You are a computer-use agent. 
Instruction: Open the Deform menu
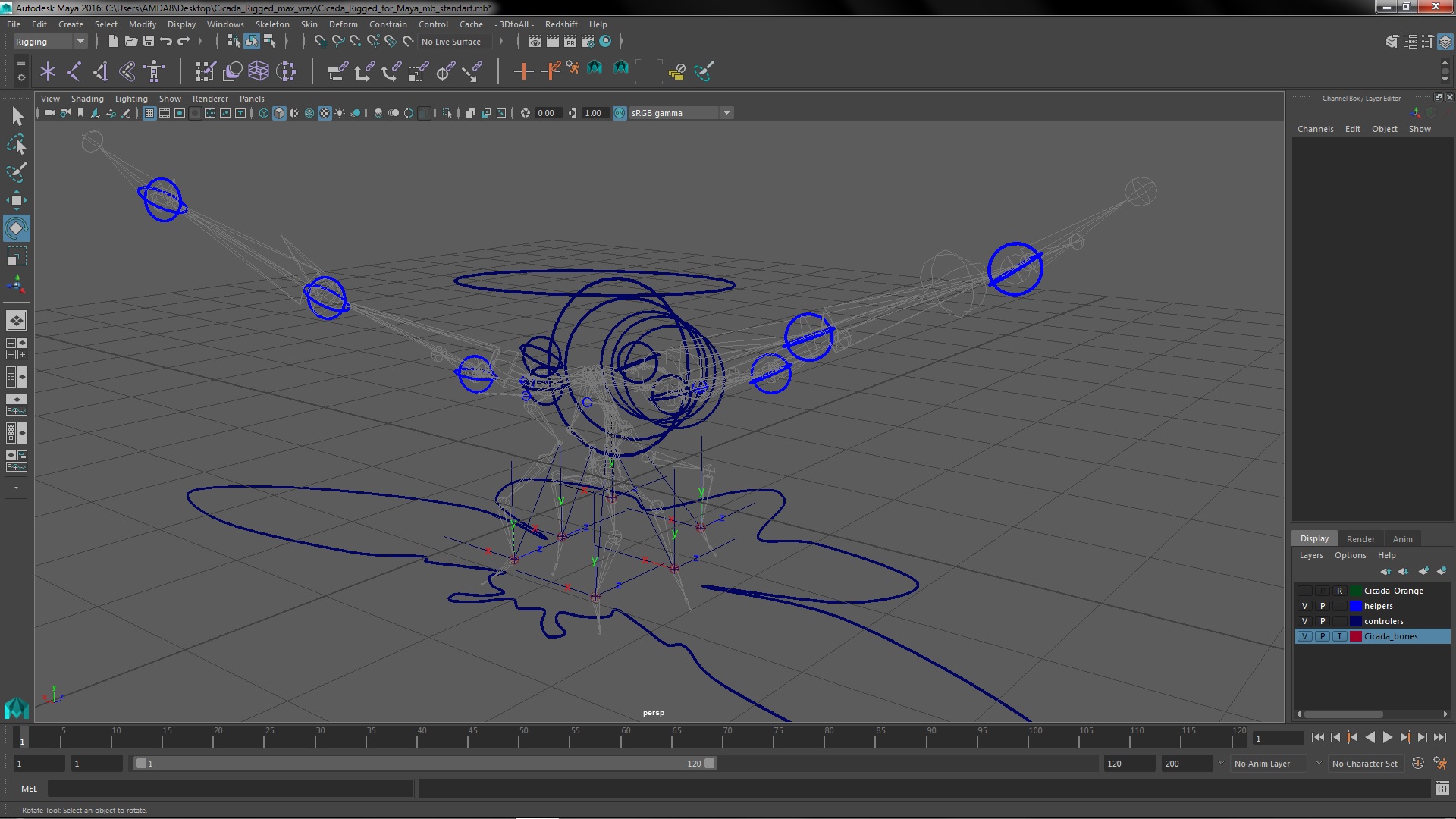343,24
